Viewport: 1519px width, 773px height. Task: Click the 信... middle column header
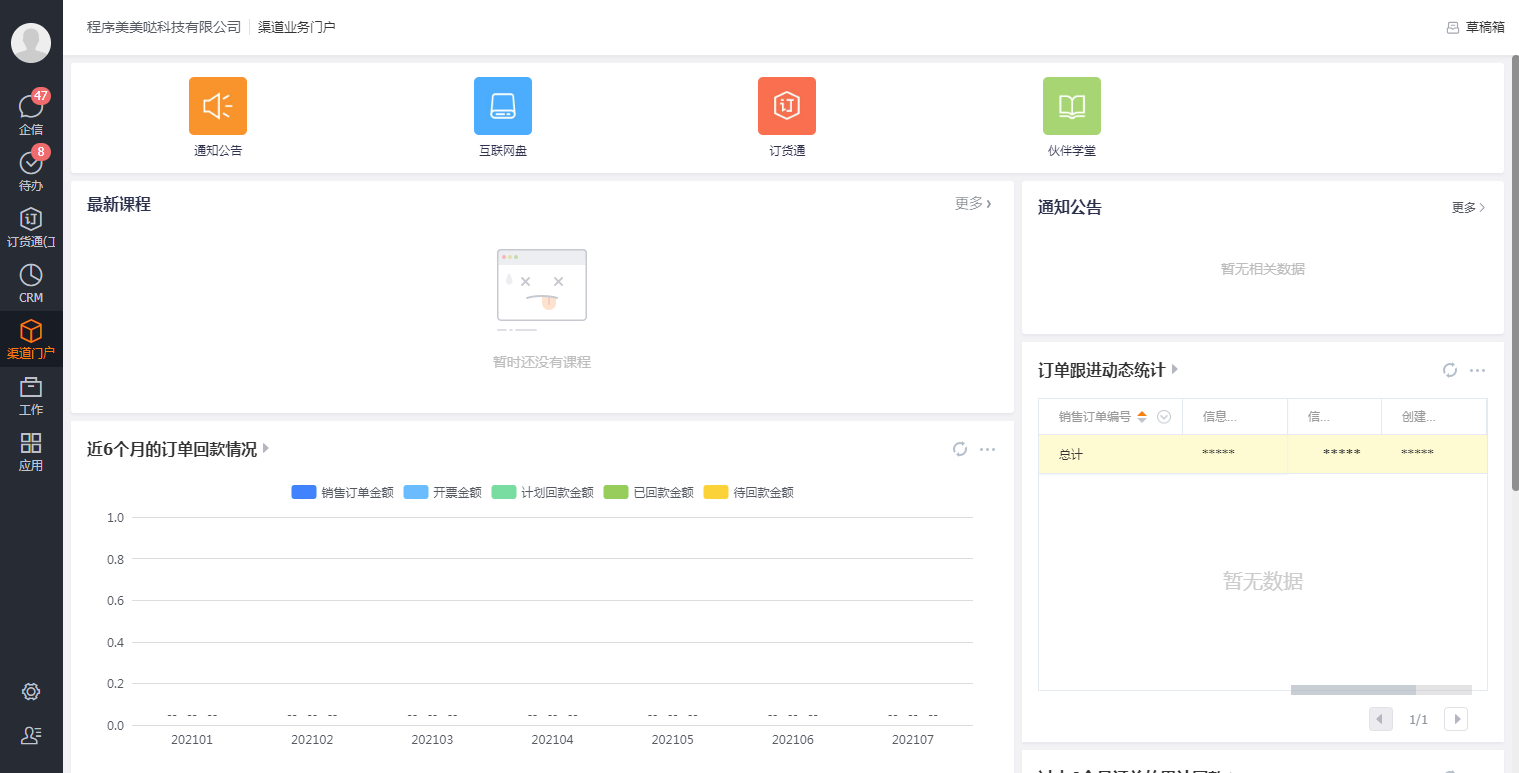click(x=1335, y=417)
